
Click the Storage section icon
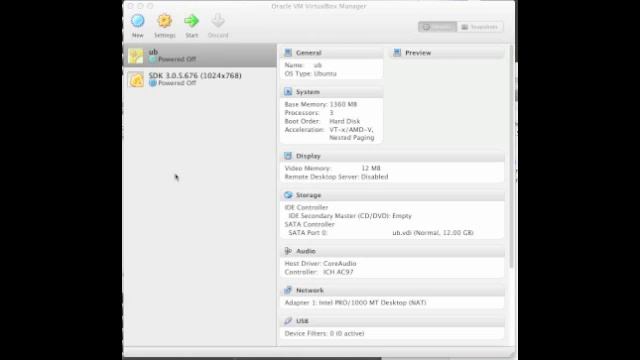(x=288, y=195)
